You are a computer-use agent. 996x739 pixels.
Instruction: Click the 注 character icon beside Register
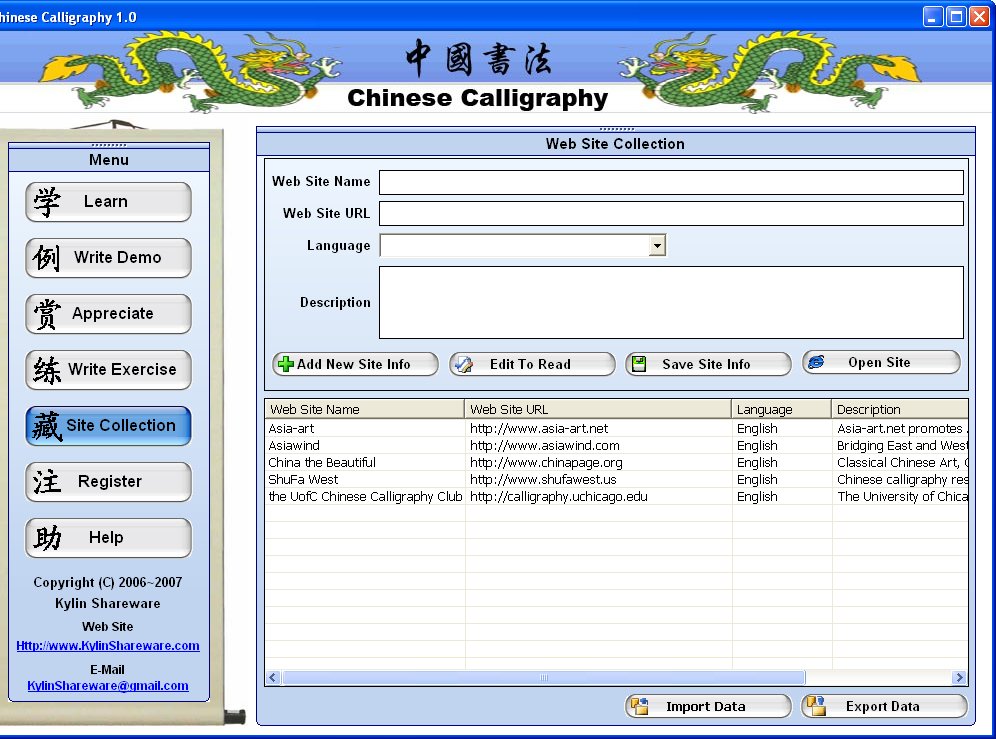(x=47, y=482)
